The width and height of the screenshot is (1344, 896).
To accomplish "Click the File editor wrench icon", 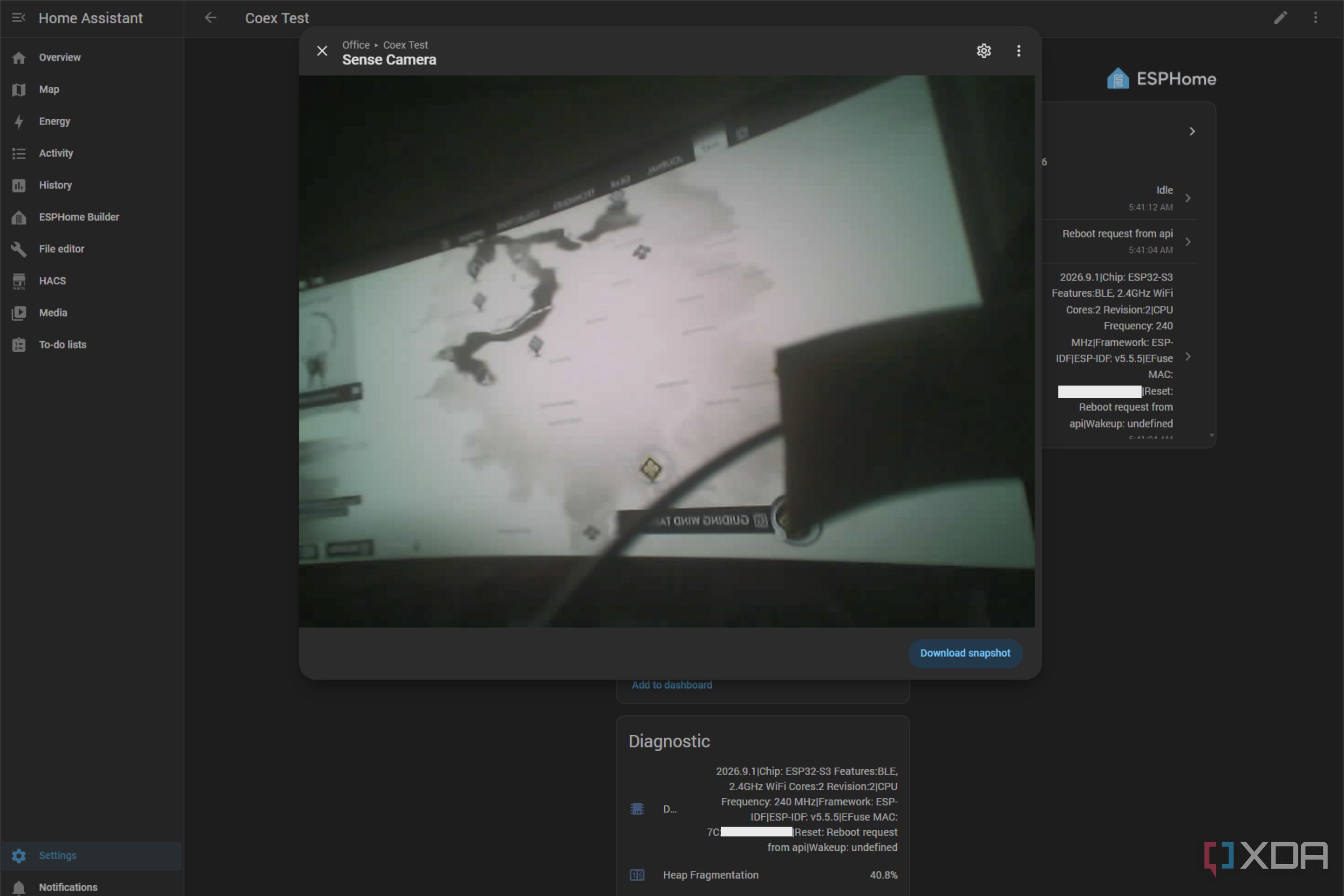I will coord(19,249).
